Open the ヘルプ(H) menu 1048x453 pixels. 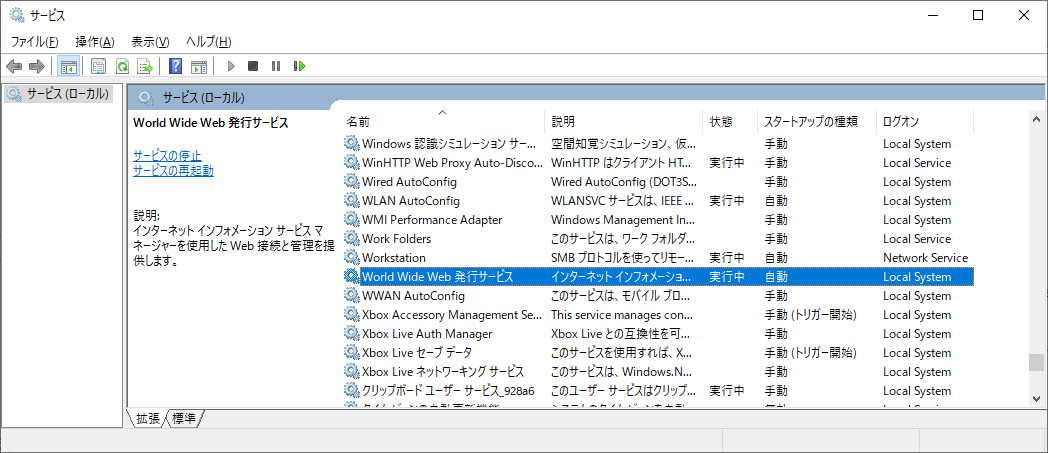(209, 41)
